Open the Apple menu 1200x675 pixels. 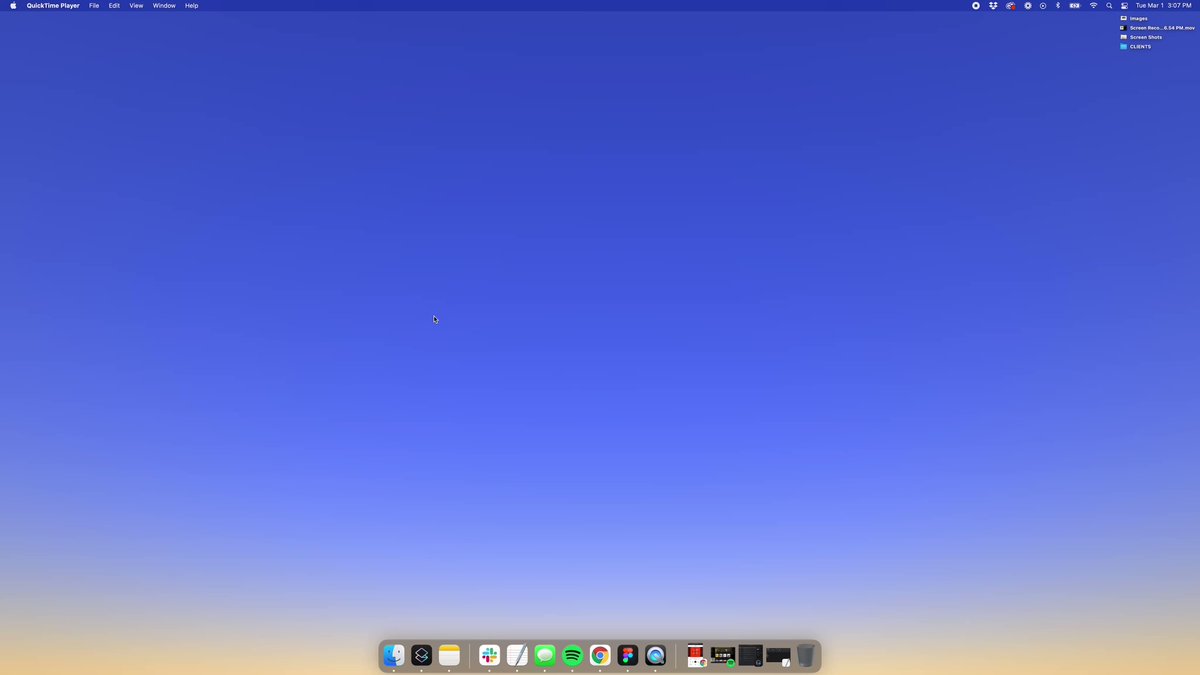pos(13,5)
